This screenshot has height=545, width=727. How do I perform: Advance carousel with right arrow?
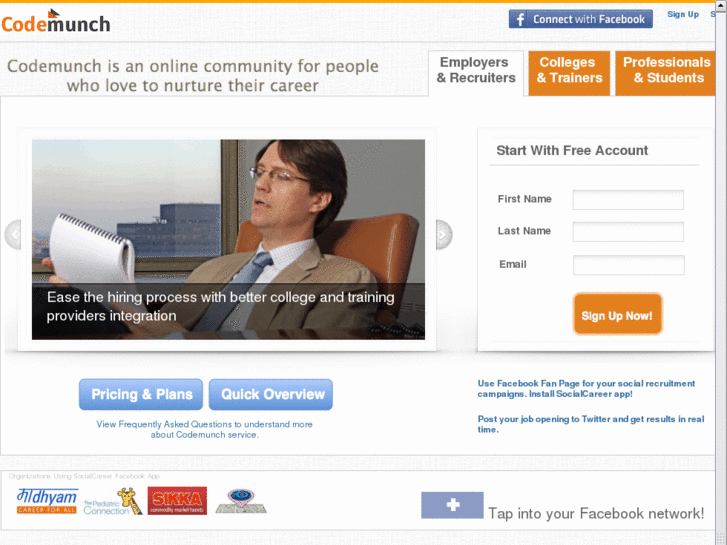pyautogui.click(x=444, y=235)
